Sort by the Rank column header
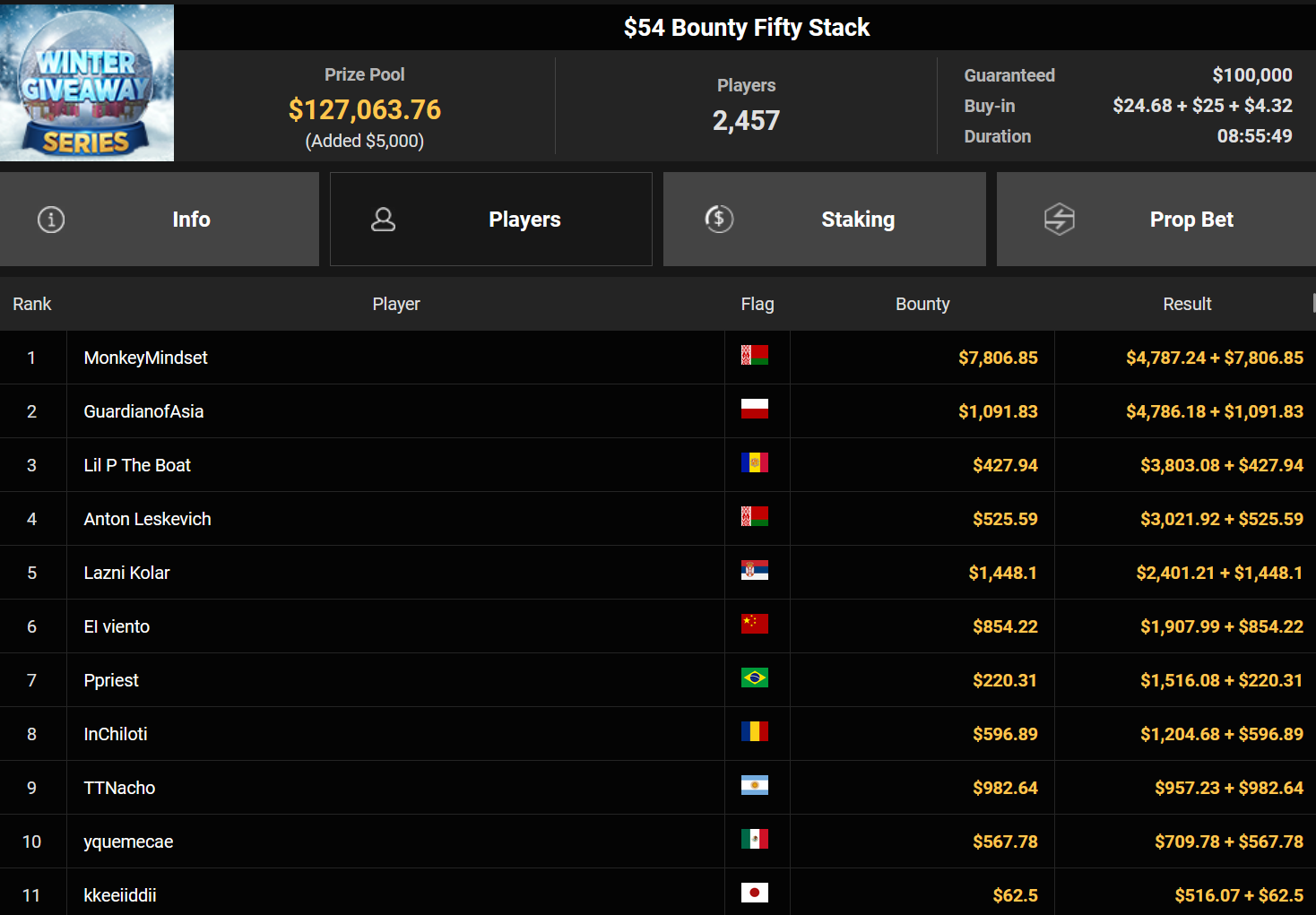1316x915 pixels. click(32, 305)
